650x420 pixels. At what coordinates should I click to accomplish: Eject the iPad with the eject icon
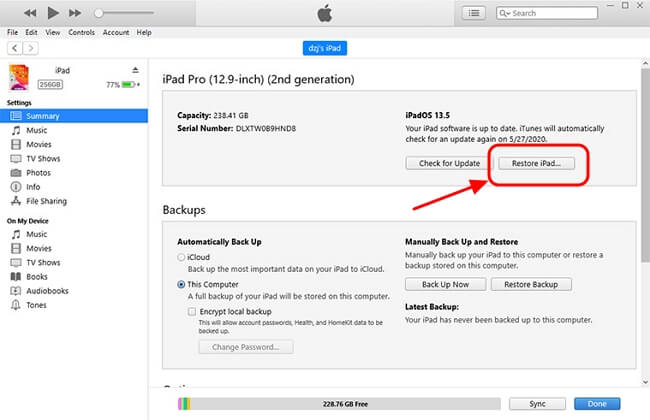coord(135,70)
